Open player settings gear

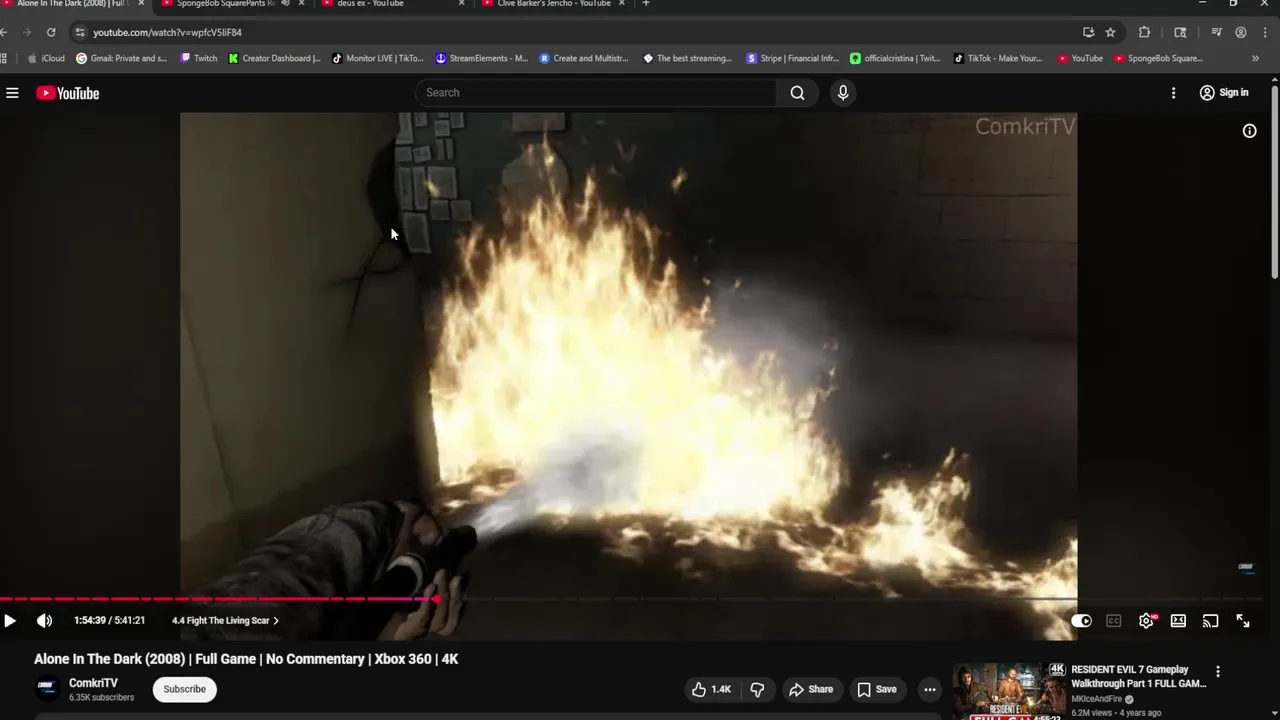(1146, 621)
